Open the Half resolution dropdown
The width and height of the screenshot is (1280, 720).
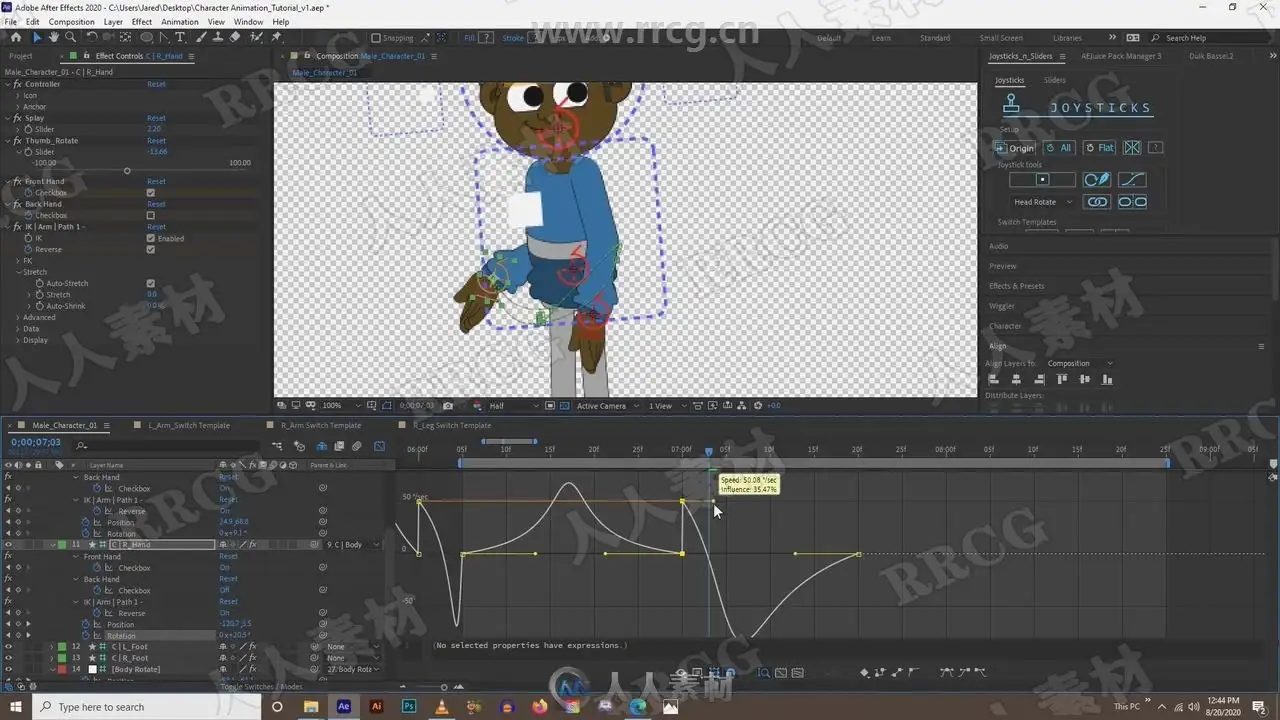coord(513,406)
